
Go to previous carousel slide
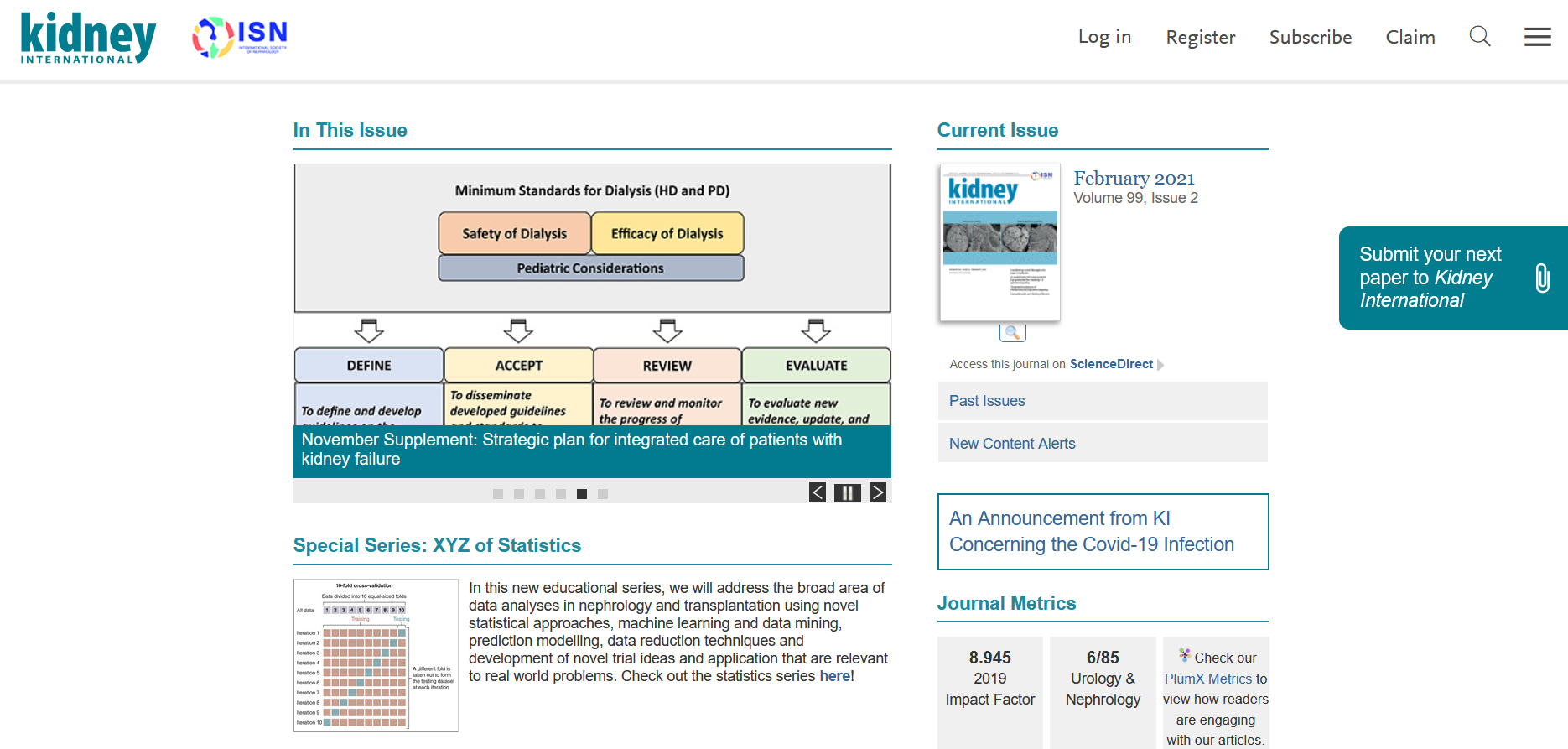(x=818, y=492)
